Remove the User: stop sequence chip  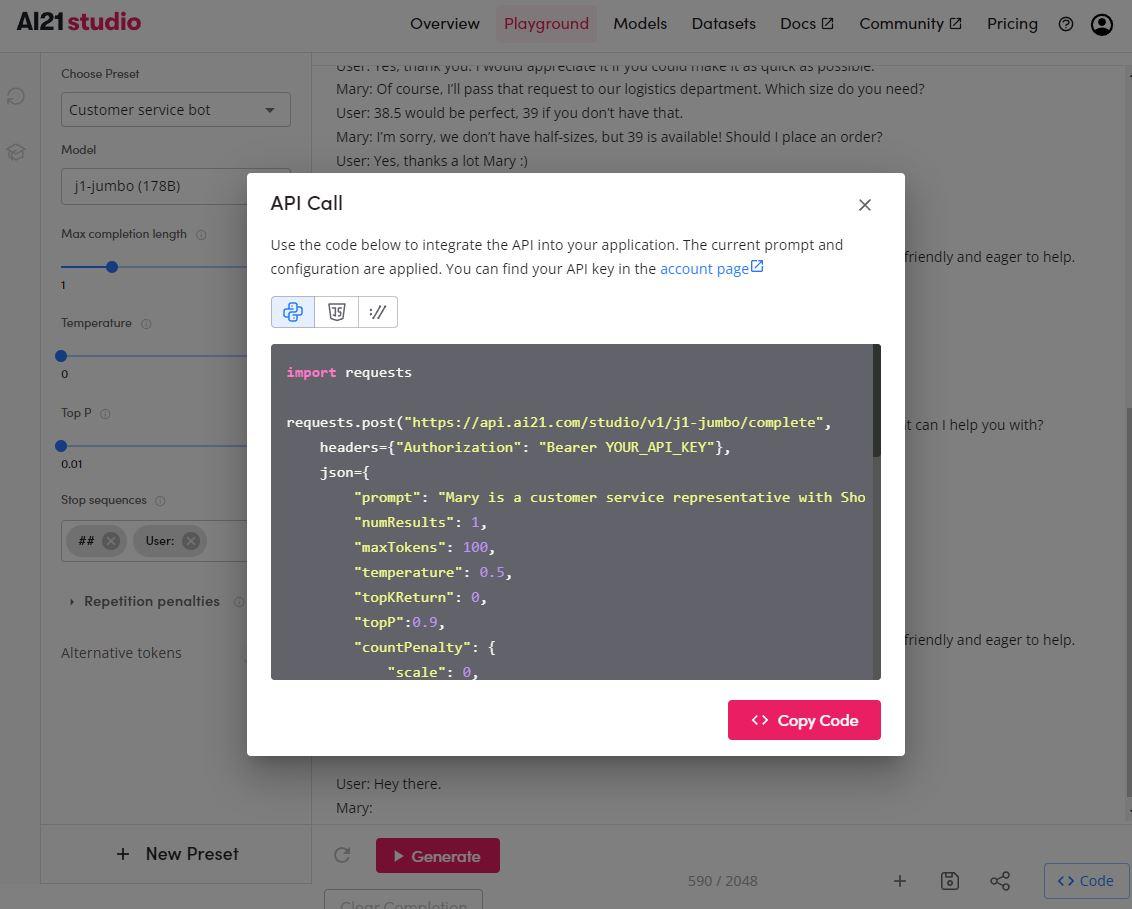click(x=191, y=541)
